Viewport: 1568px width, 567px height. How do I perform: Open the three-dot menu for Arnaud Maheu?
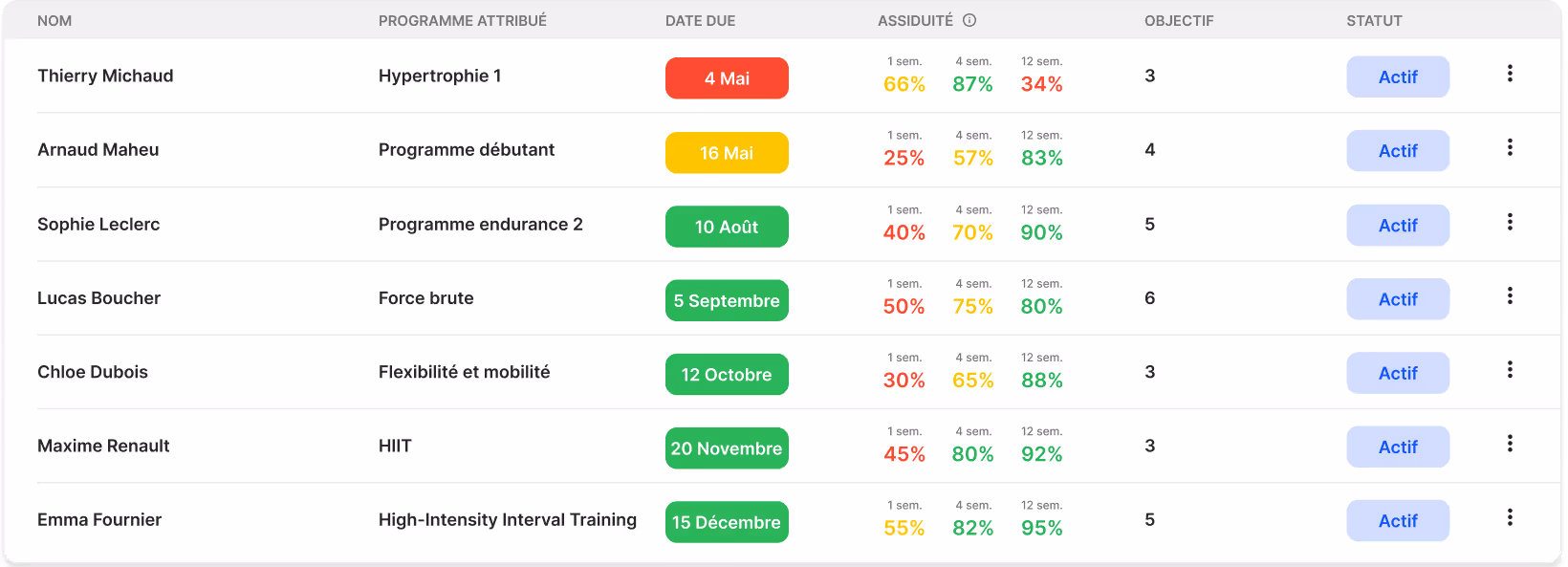pyautogui.click(x=1510, y=147)
